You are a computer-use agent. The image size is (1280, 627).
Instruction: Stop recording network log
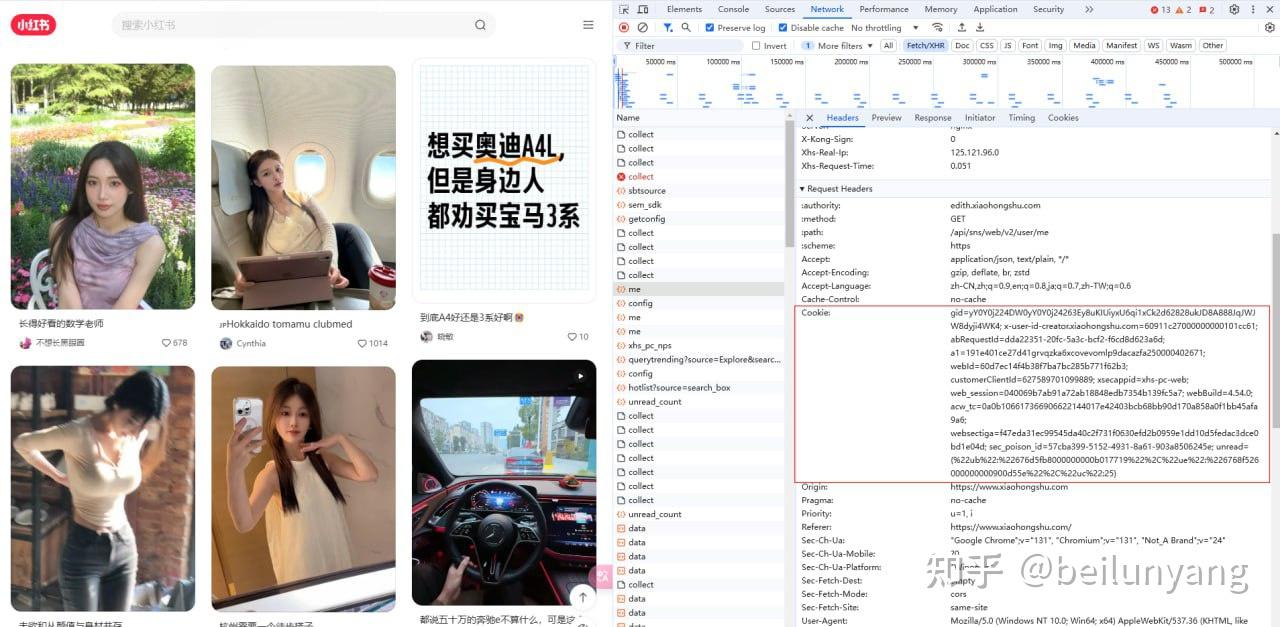click(x=624, y=28)
